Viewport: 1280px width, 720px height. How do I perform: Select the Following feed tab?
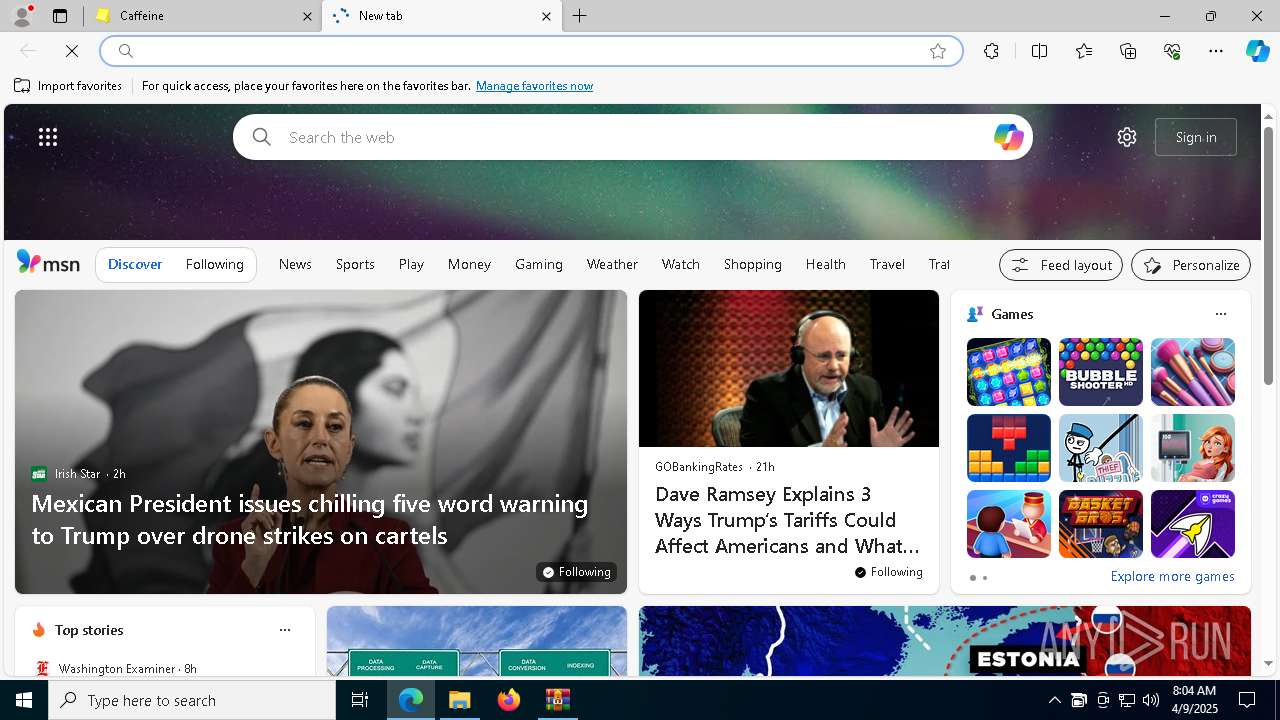pyautogui.click(x=214, y=264)
